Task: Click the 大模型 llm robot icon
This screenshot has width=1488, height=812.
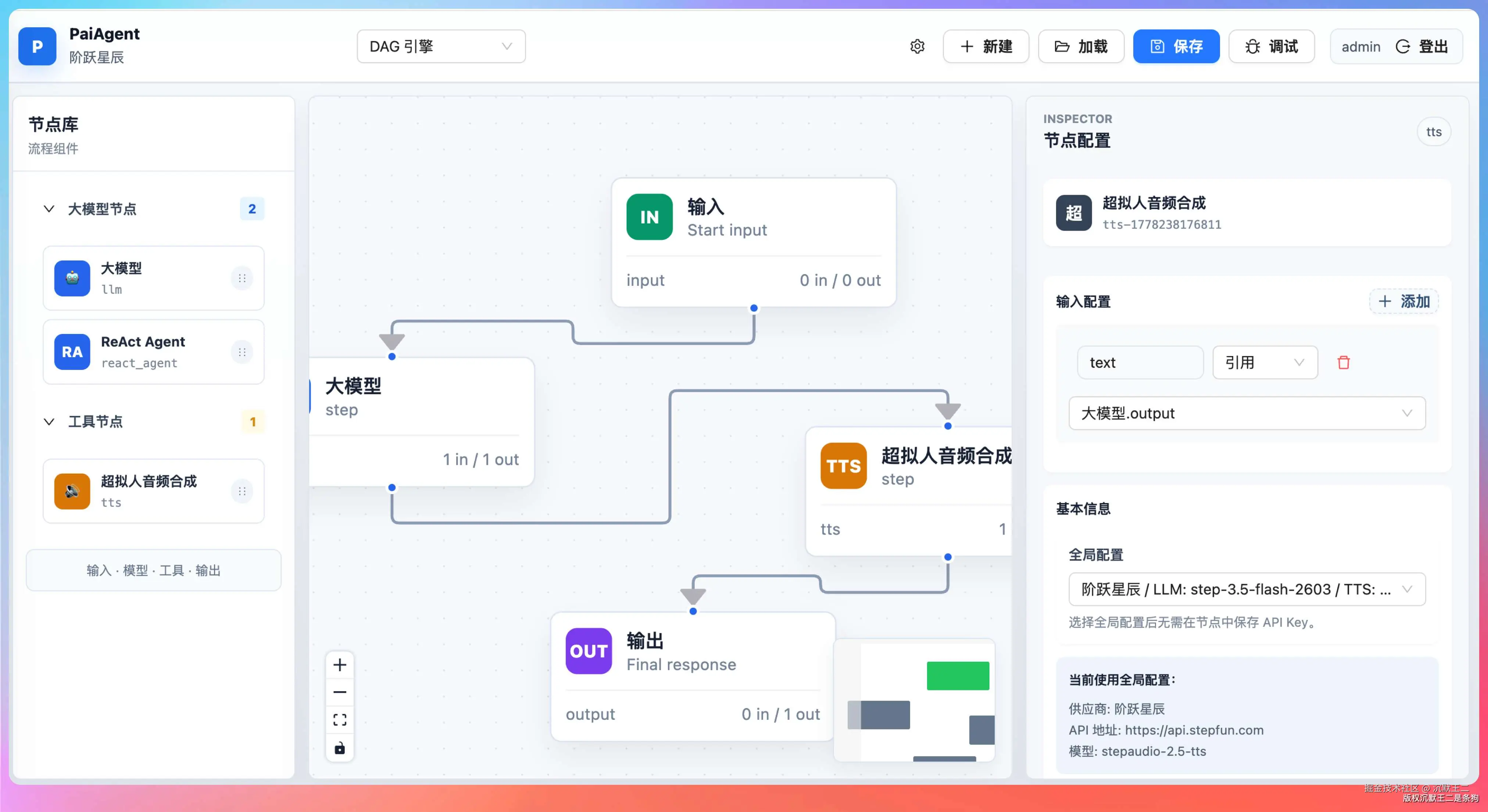Action: (72, 279)
